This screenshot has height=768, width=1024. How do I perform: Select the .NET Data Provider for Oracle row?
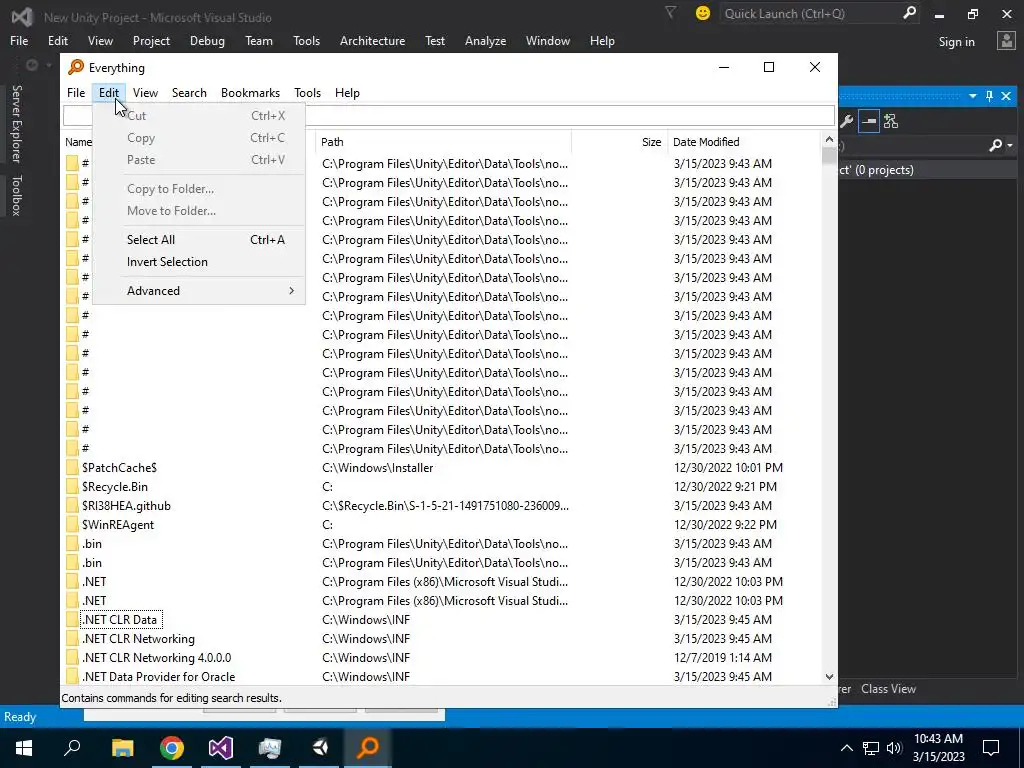(x=443, y=677)
